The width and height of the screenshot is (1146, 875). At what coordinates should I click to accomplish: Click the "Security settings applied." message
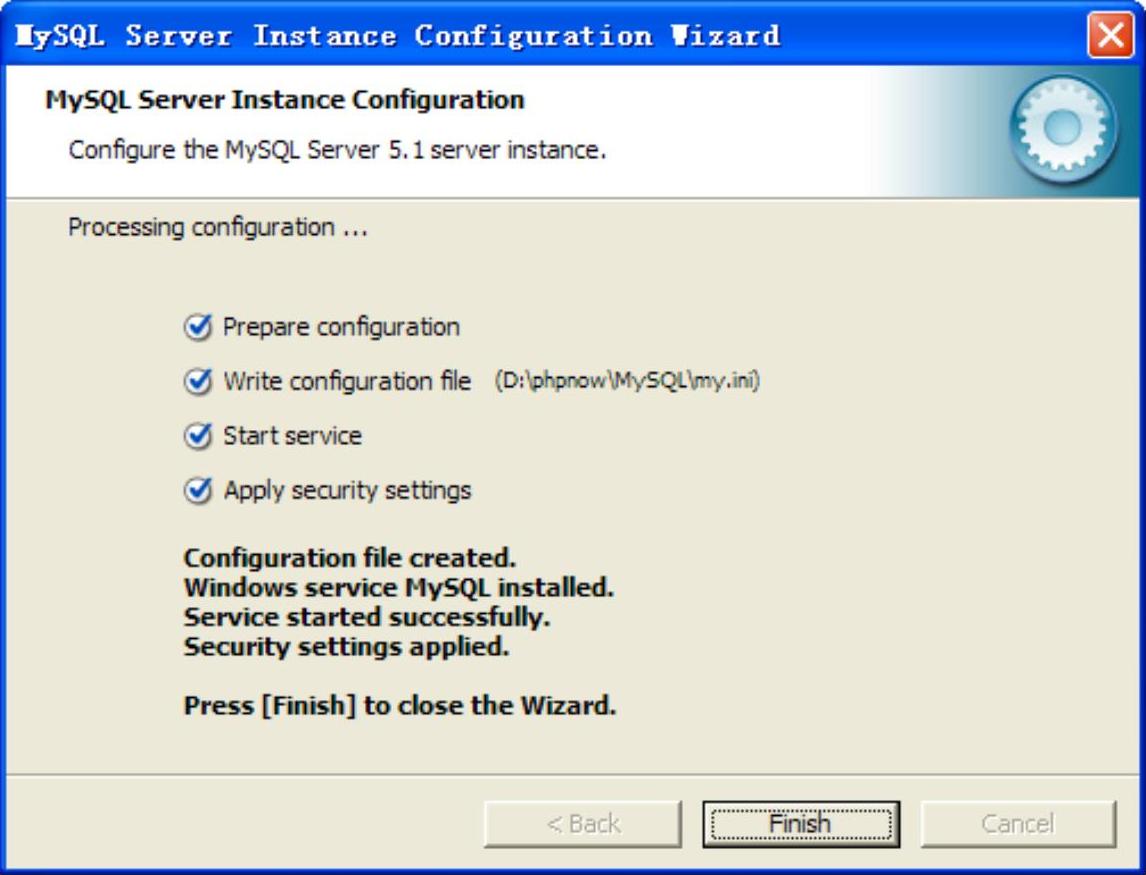coord(346,646)
